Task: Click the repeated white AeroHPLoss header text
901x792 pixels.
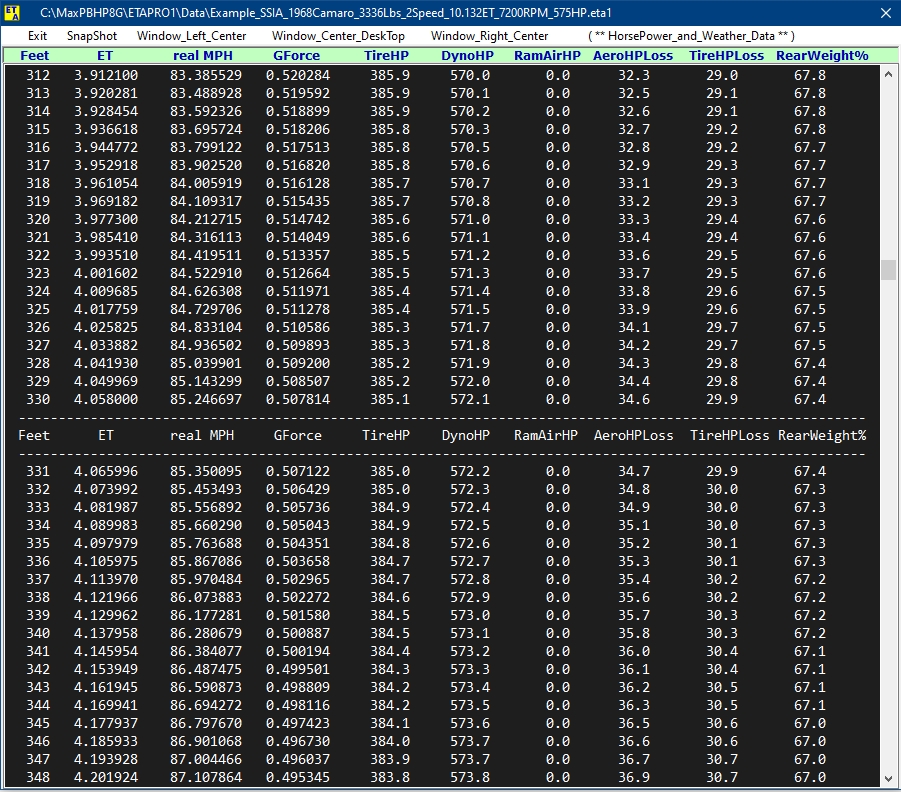Action: [x=633, y=436]
